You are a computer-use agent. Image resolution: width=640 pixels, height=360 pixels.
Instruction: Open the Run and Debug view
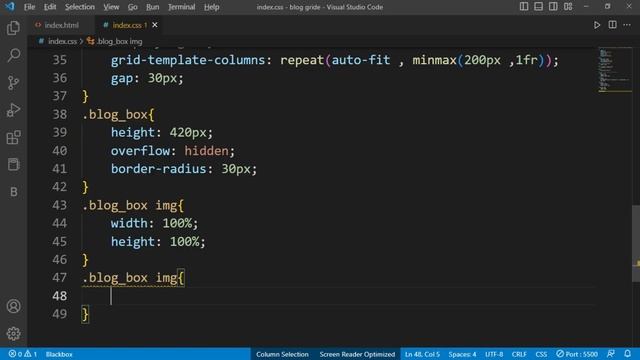tap(13, 110)
